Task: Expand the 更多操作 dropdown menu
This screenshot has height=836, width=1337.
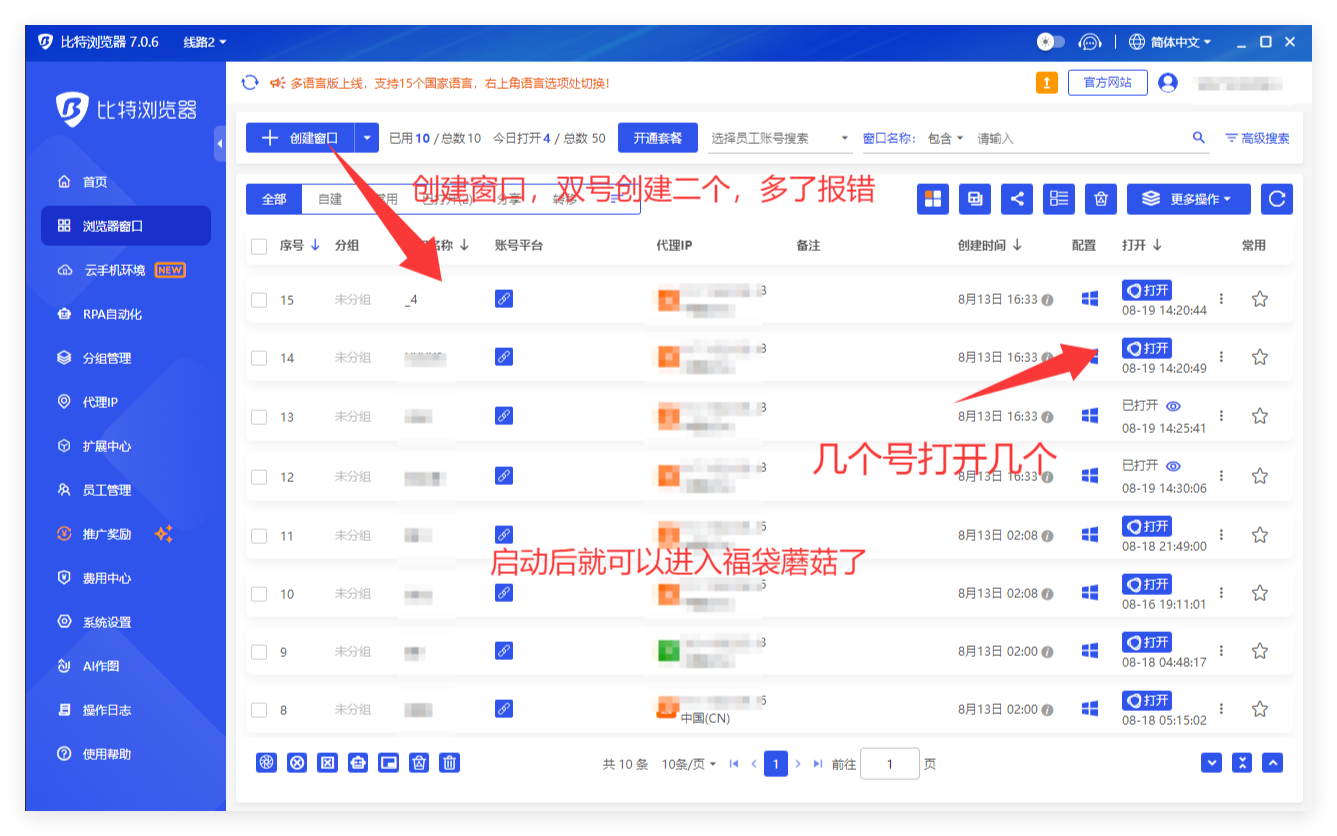Action: [x=1187, y=199]
